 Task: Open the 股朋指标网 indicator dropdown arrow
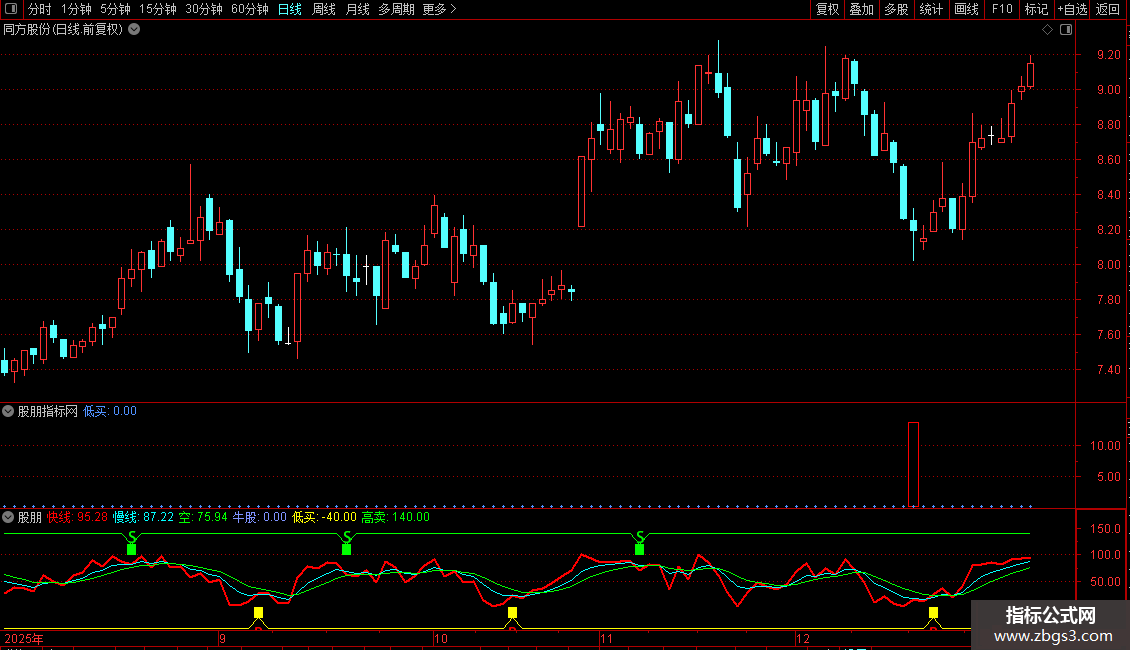8,411
